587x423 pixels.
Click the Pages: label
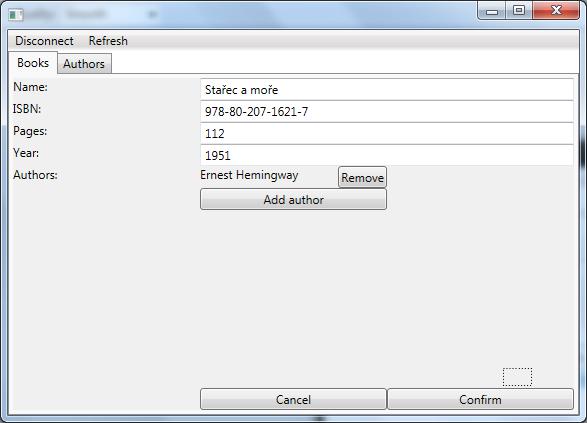click(30, 131)
